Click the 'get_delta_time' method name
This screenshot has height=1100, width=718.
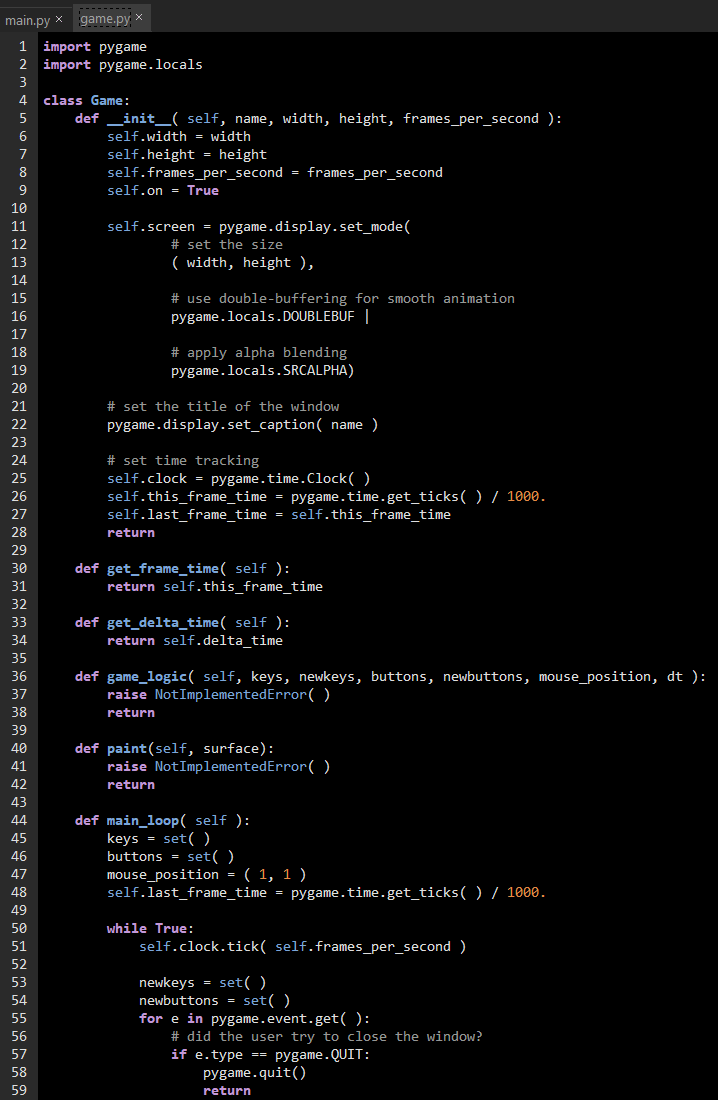pyautogui.click(x=163, y=622)
